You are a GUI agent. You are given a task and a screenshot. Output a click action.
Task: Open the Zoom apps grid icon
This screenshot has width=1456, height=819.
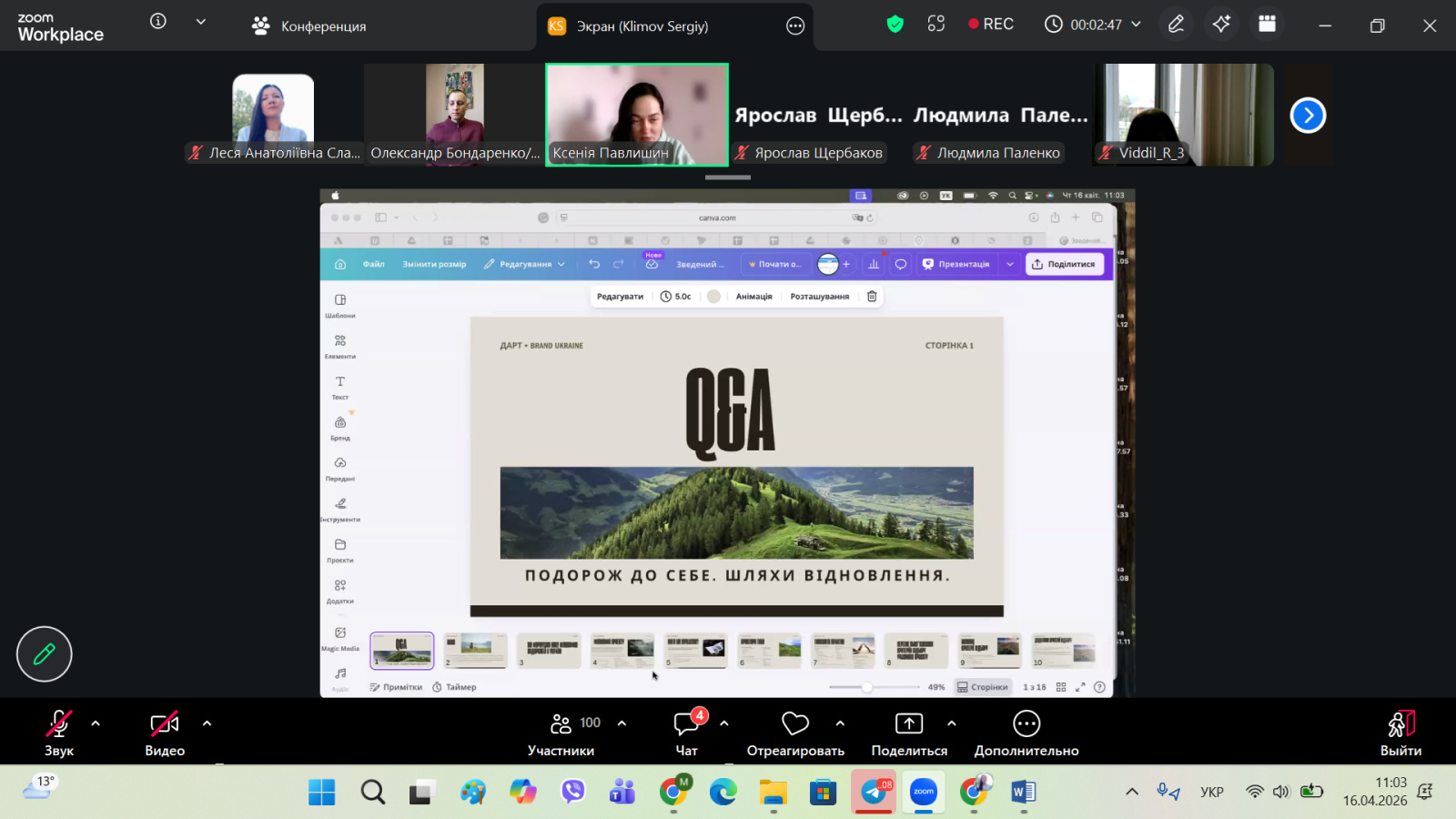[x=1267, y=25]
